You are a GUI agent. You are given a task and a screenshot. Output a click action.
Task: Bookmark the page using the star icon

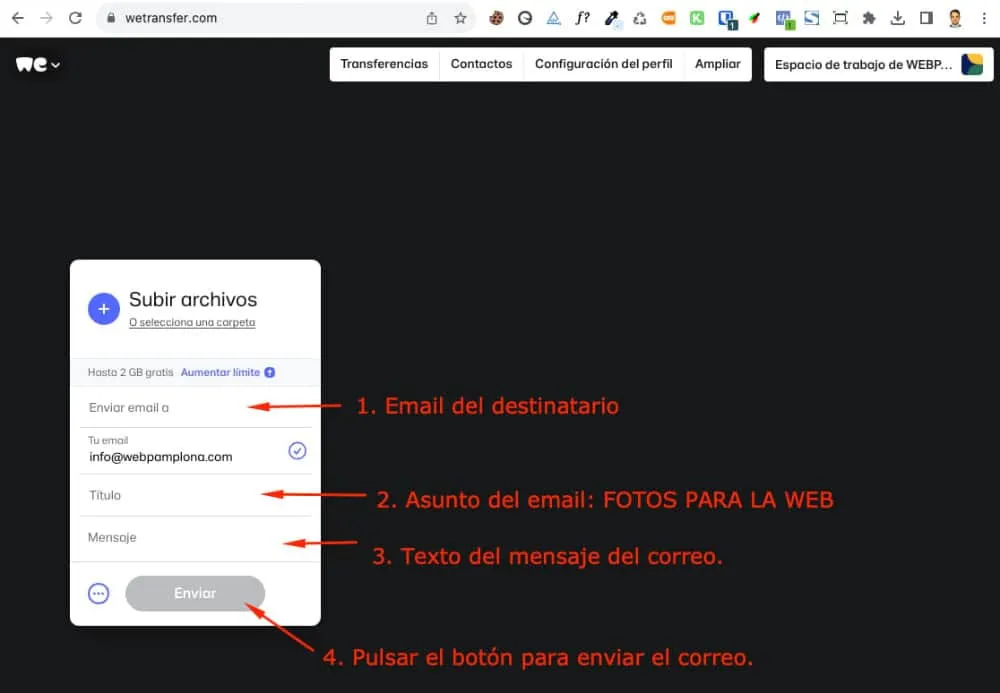click(459, 17)
